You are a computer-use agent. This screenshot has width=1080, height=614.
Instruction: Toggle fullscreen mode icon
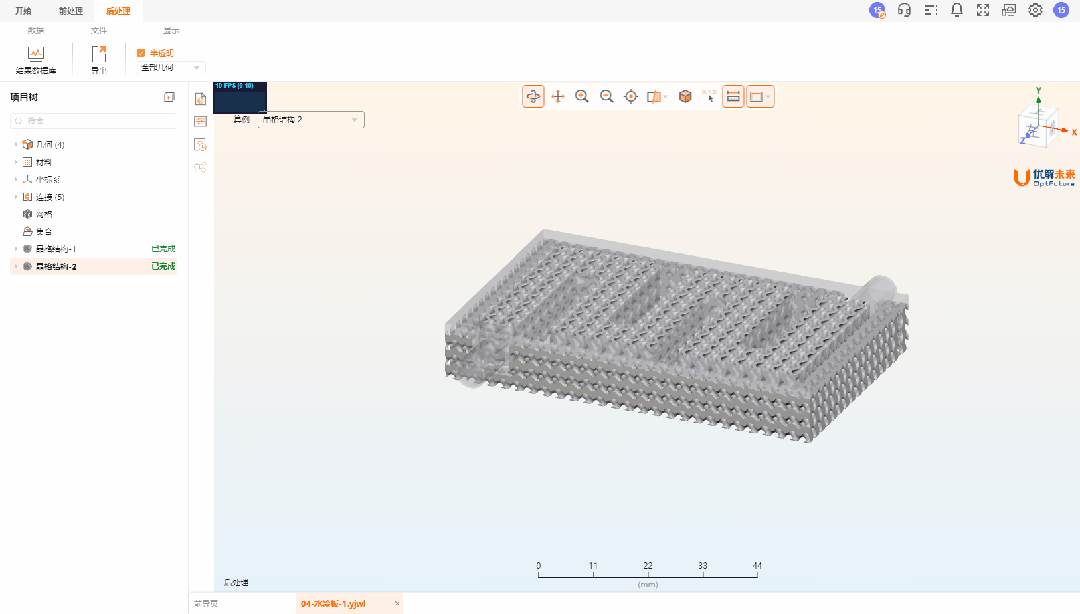click(983, 10)
